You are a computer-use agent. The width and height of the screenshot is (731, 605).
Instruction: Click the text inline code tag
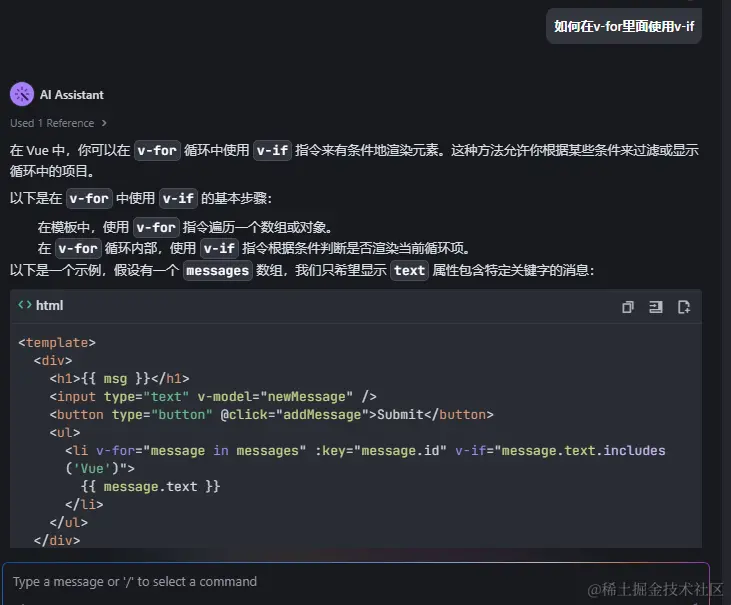(x=409, y=270)
